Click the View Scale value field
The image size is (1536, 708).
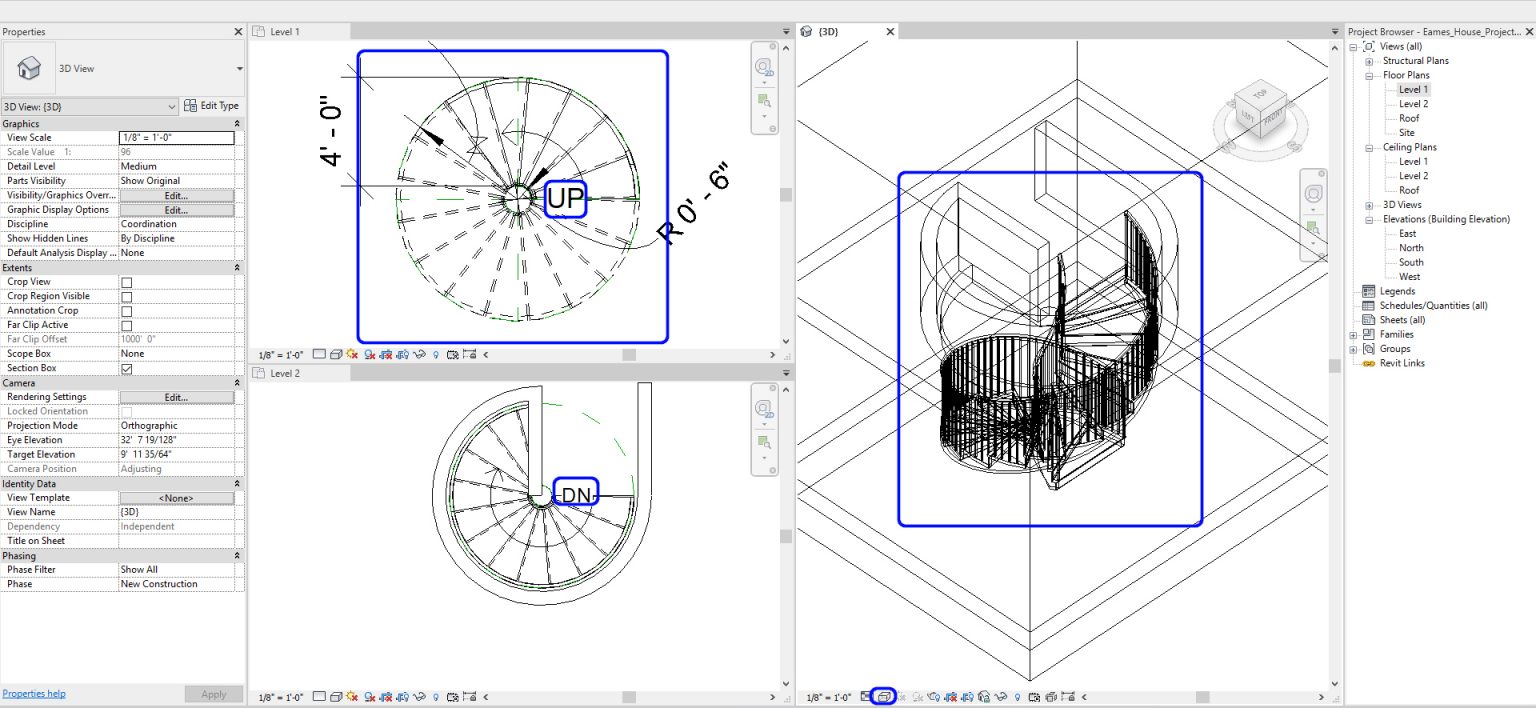tap(177, 137)
